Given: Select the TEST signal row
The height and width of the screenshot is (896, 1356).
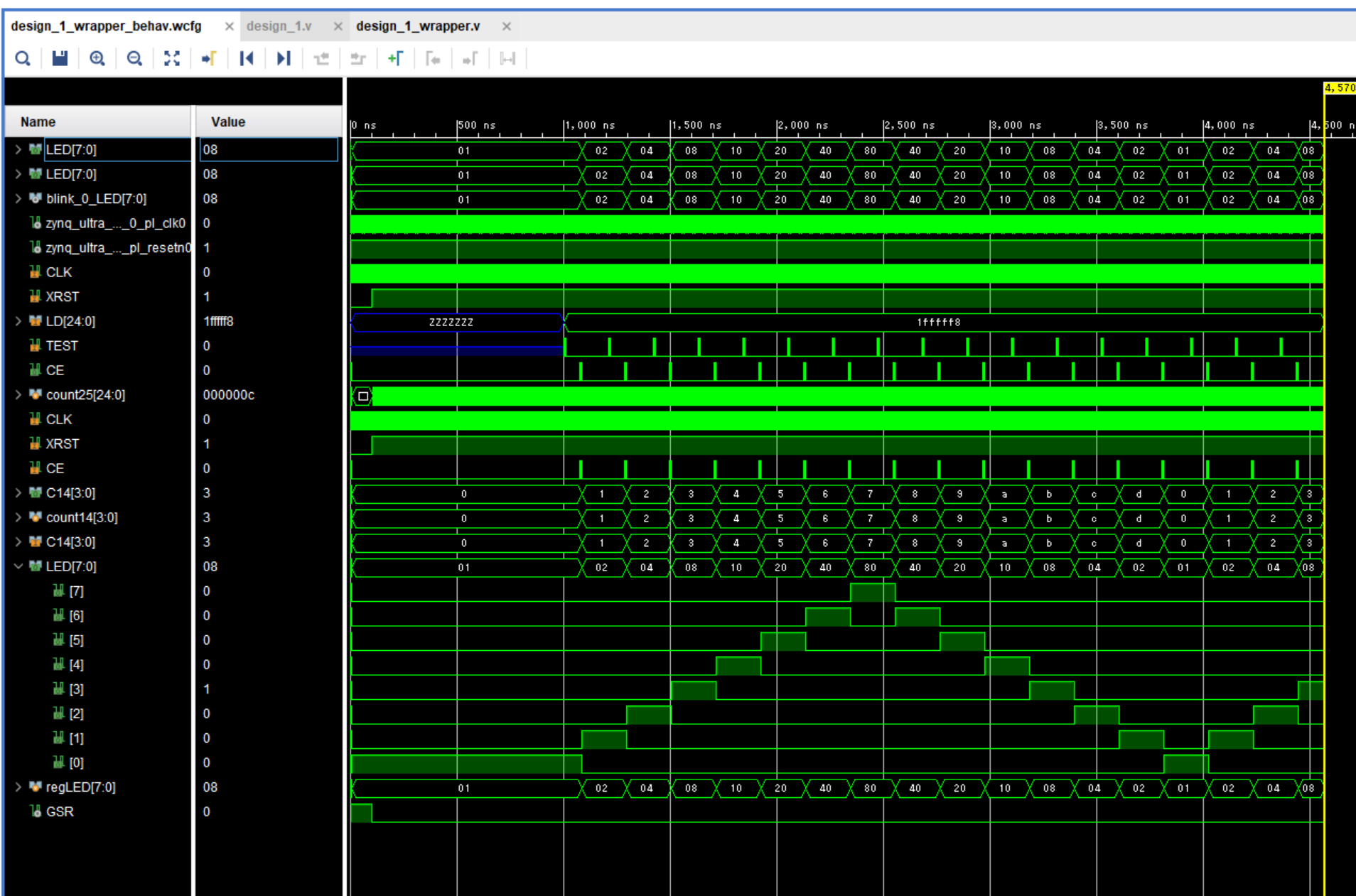Looking at the screenshot, I should (62, 346).
